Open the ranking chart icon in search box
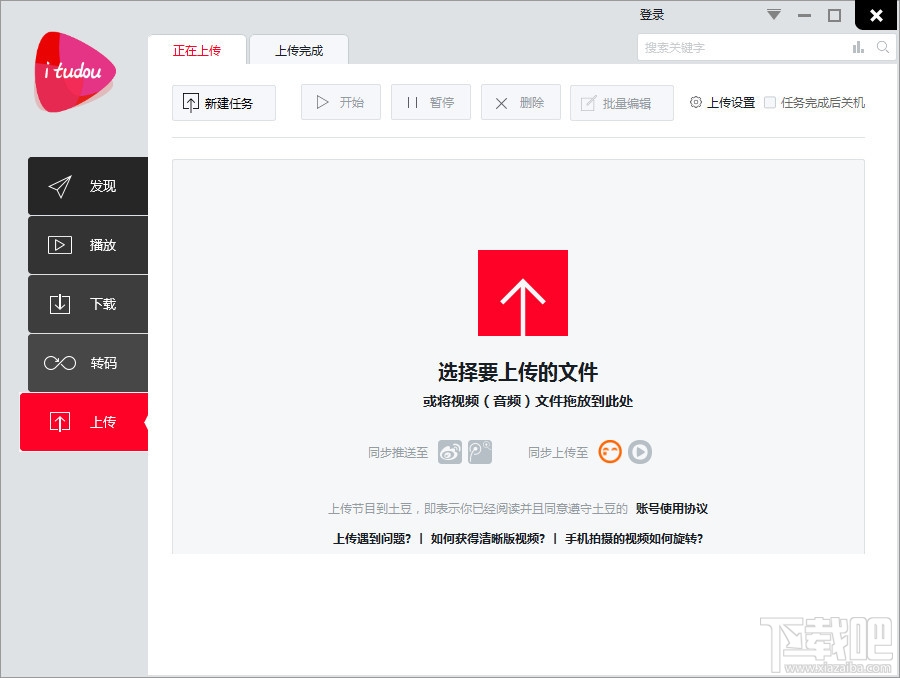900x678 pixels. coord(858,47)
